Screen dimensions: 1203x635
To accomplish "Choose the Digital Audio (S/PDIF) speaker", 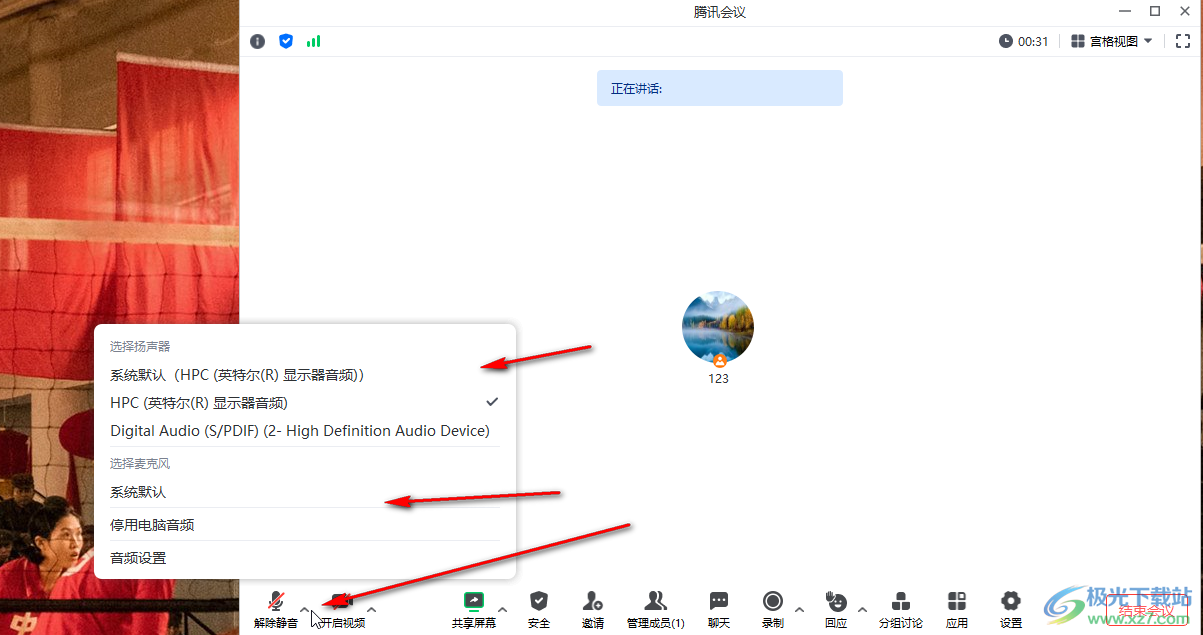I will point(305,431).
